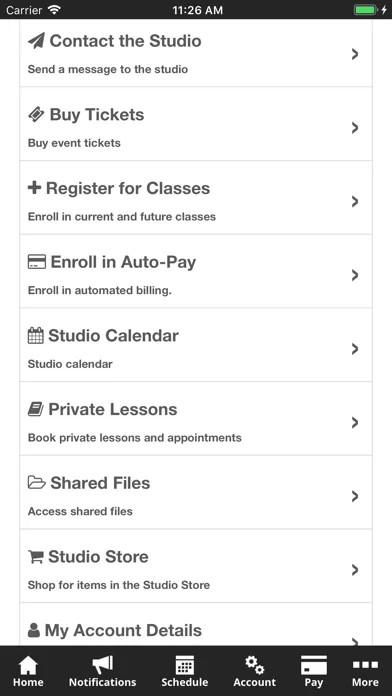Select the Pay tab

click(314, 671)
